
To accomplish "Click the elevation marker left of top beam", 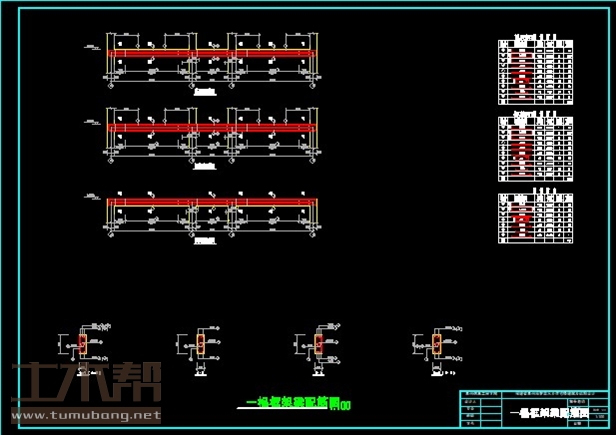I will click(91, 47).
